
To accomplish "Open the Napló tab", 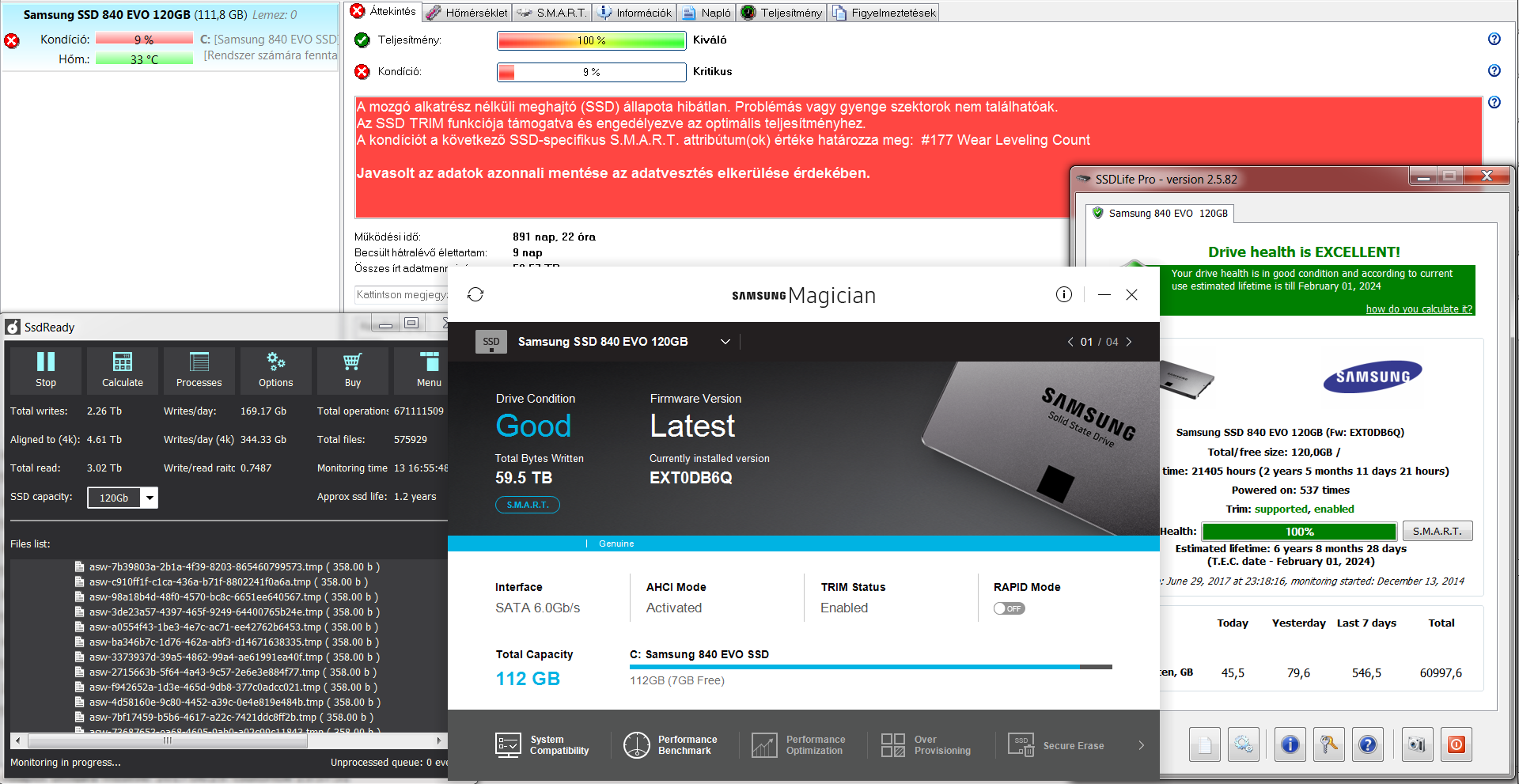I will tap(706, 13).
